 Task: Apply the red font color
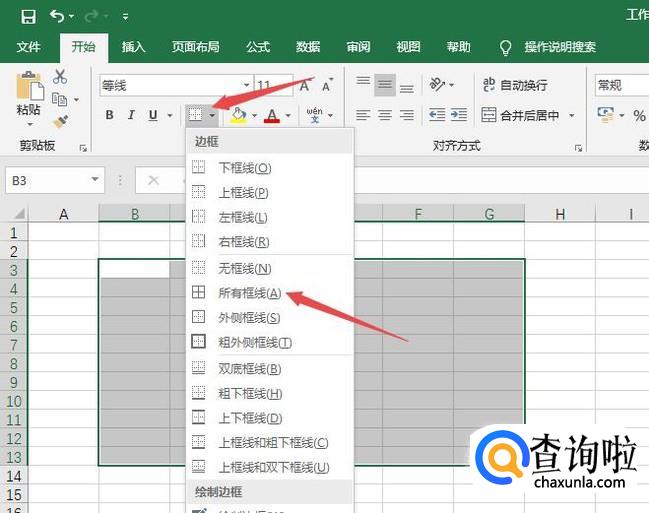click(x=272, y=115)
